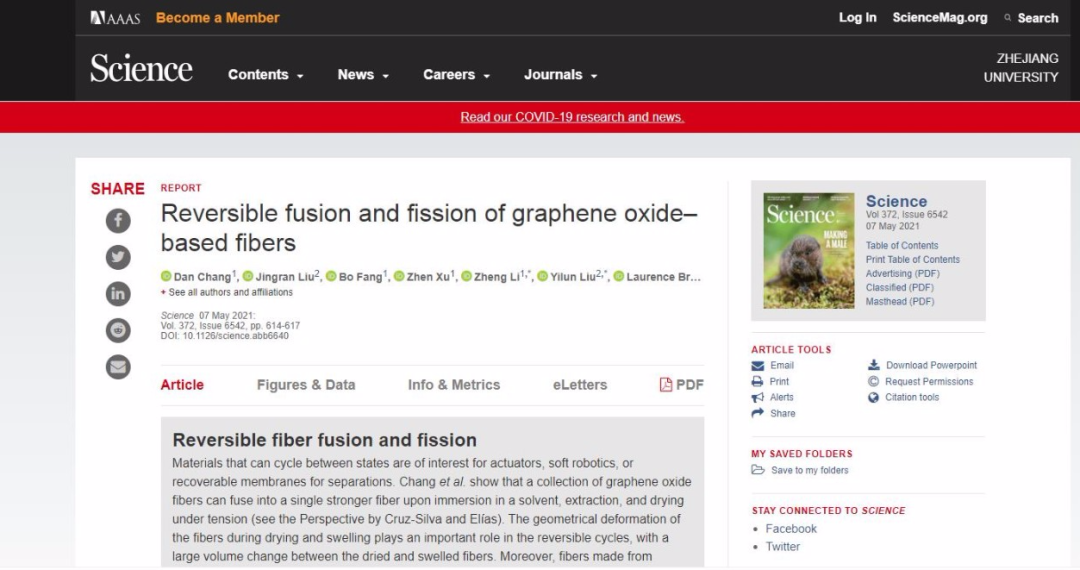Image resolution: width=1080 pixels, height=570 pixels.
Task: Click author name Jingran Liu
Action: point(284,277)
